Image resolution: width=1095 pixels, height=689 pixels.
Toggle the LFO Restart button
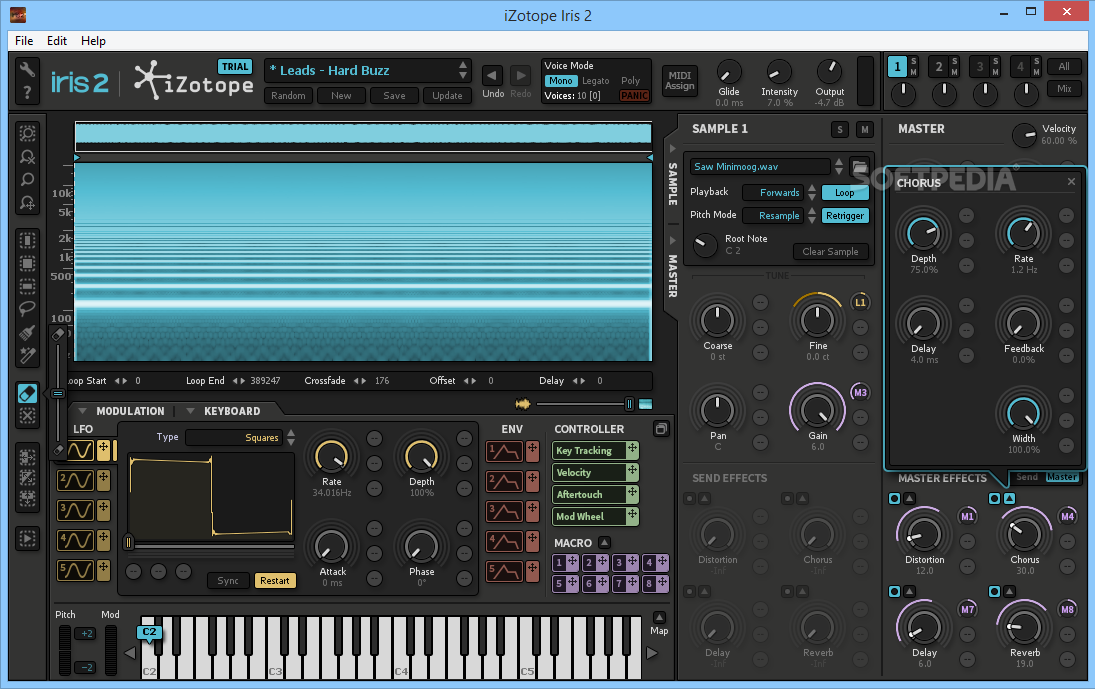click(275, 580)
